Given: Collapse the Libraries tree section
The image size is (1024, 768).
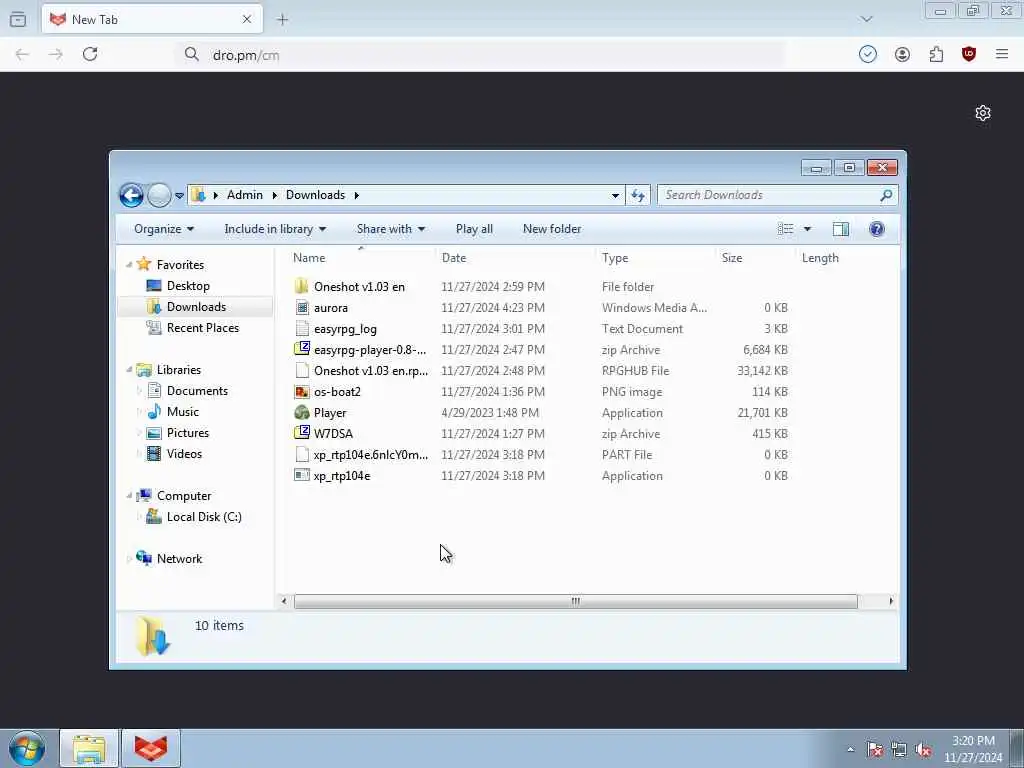Looking at the screenshot, I should 129,370.
